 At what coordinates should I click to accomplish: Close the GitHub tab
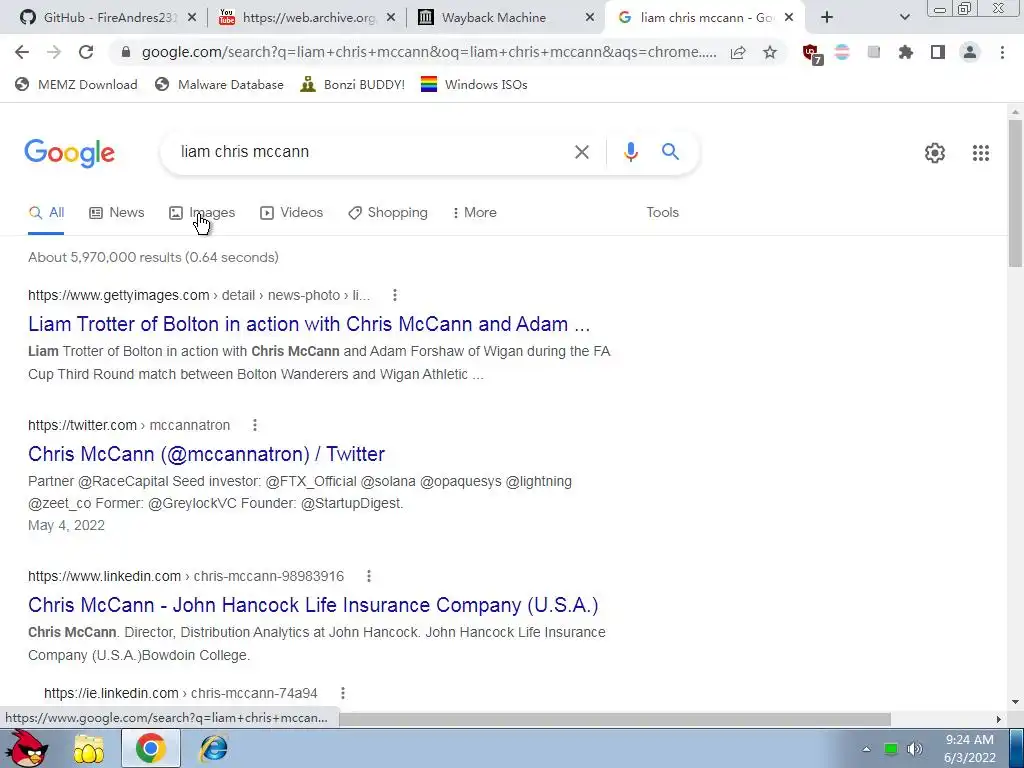coord(191,18)
